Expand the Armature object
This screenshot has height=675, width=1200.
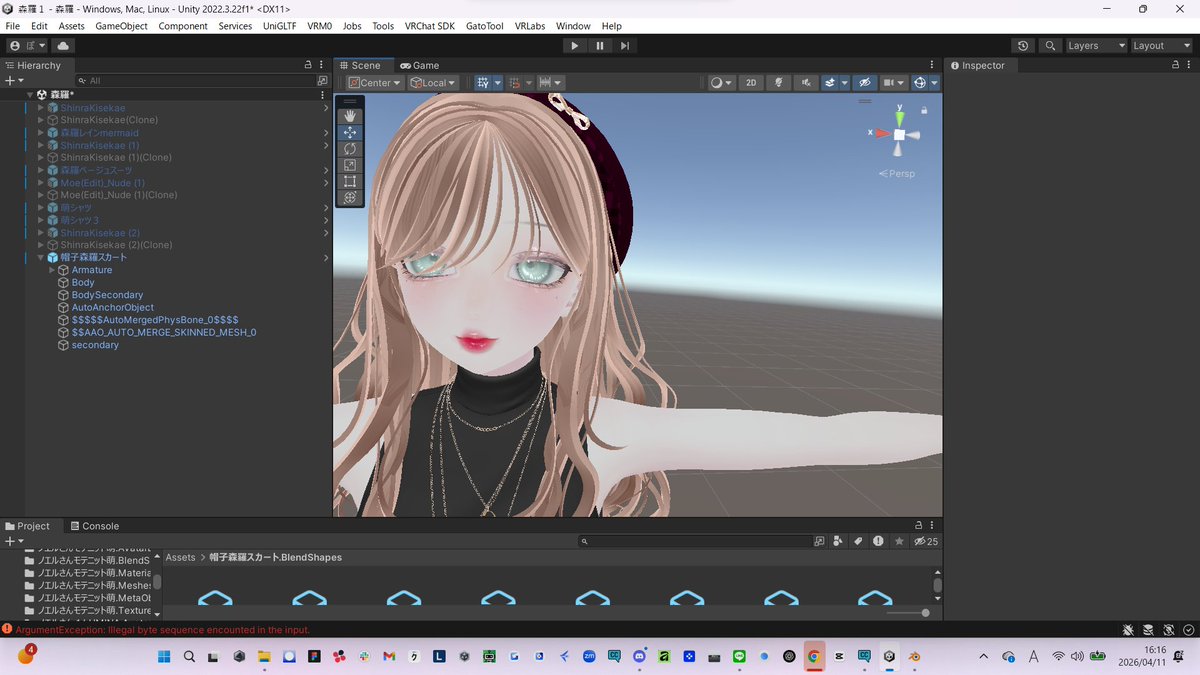click(53, 270)
